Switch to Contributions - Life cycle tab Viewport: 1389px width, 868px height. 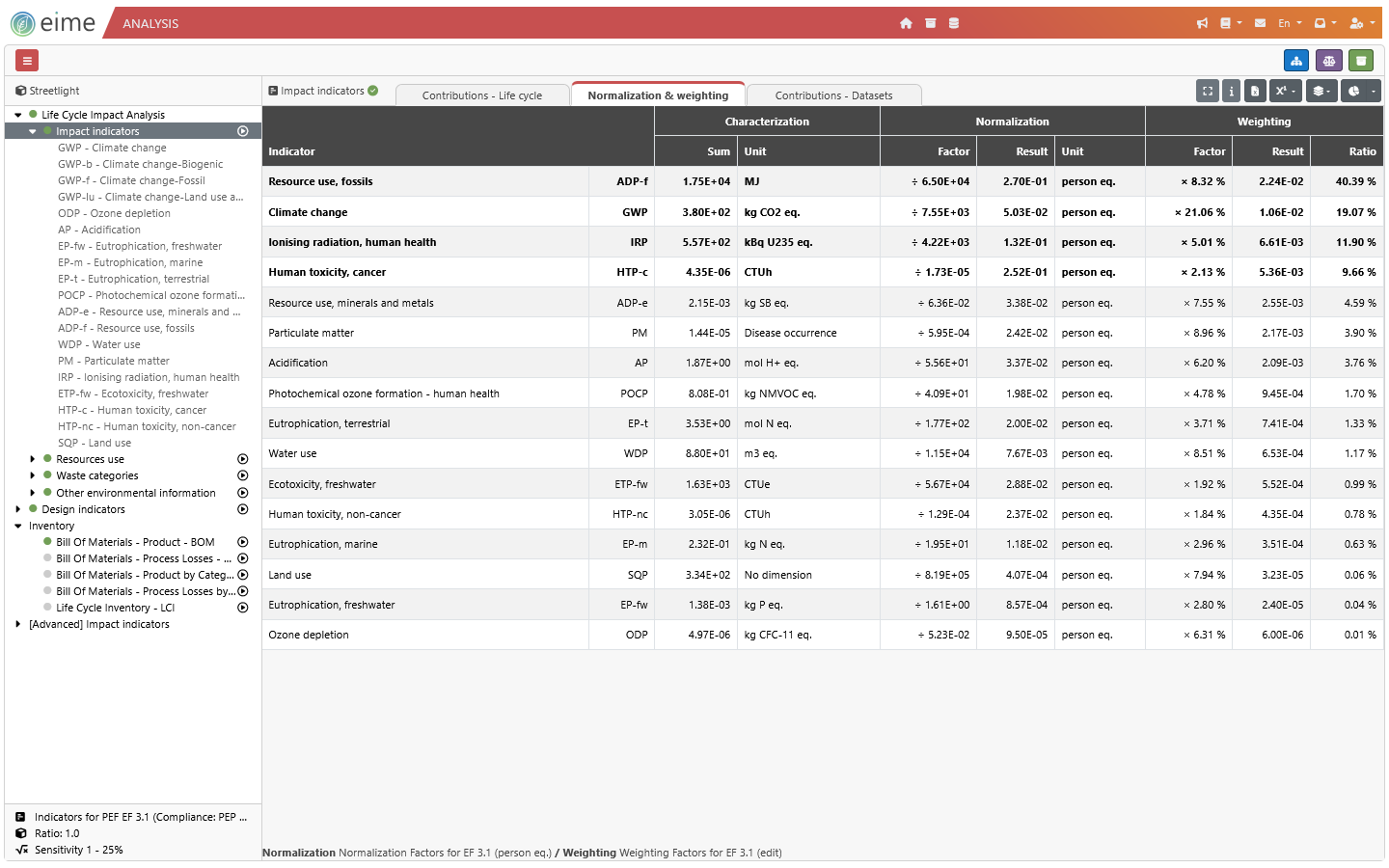point(482,95)
